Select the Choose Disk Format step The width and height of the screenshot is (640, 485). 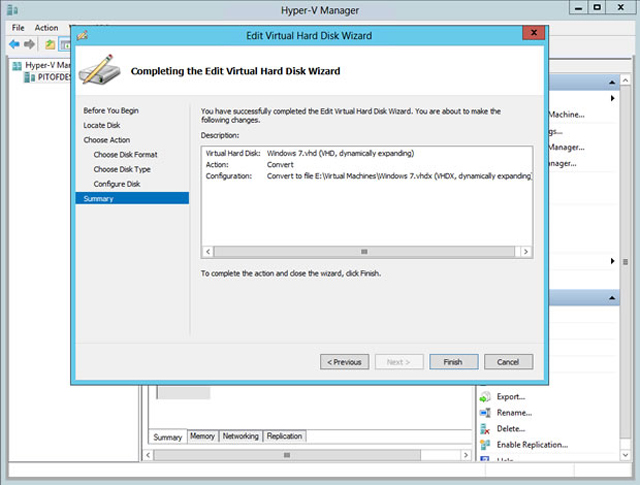tap(125, 155)
